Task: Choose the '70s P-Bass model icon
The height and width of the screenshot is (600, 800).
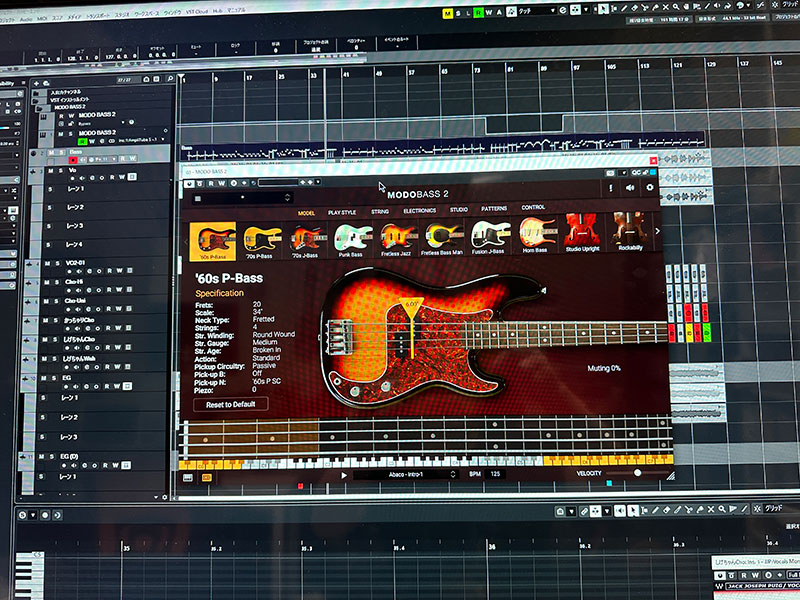Action: point(262,241)
